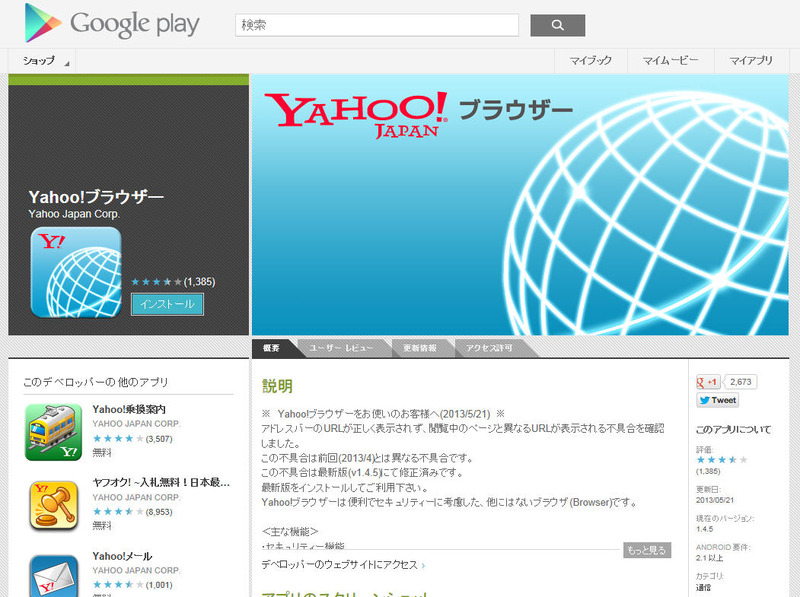This screenshot has width=800, height=597.
Task: Open the Yahoo!乗換案内 train app icon
Action: [x=53, y=431]
